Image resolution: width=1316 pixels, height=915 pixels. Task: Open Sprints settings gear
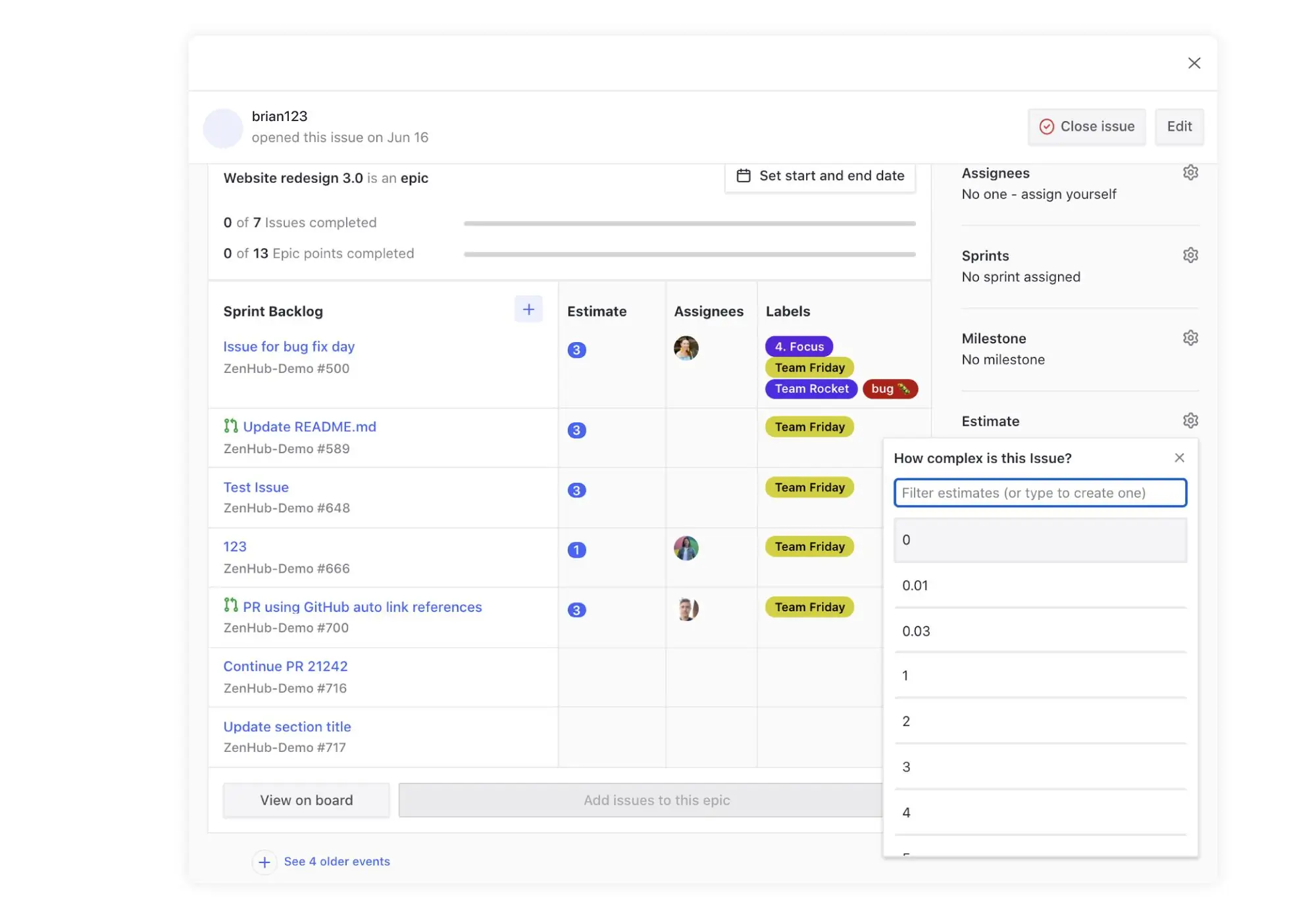[1190, 255]
